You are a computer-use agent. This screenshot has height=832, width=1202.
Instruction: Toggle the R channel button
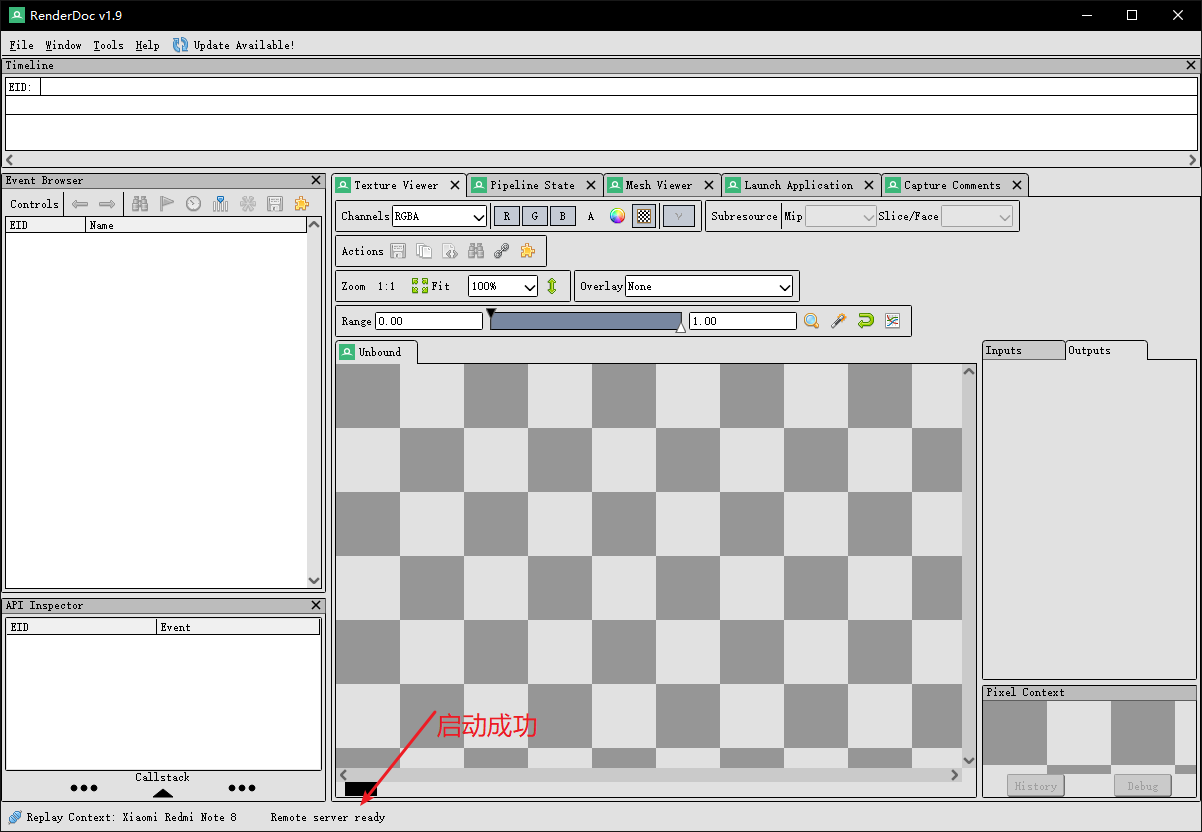point(507,215)
